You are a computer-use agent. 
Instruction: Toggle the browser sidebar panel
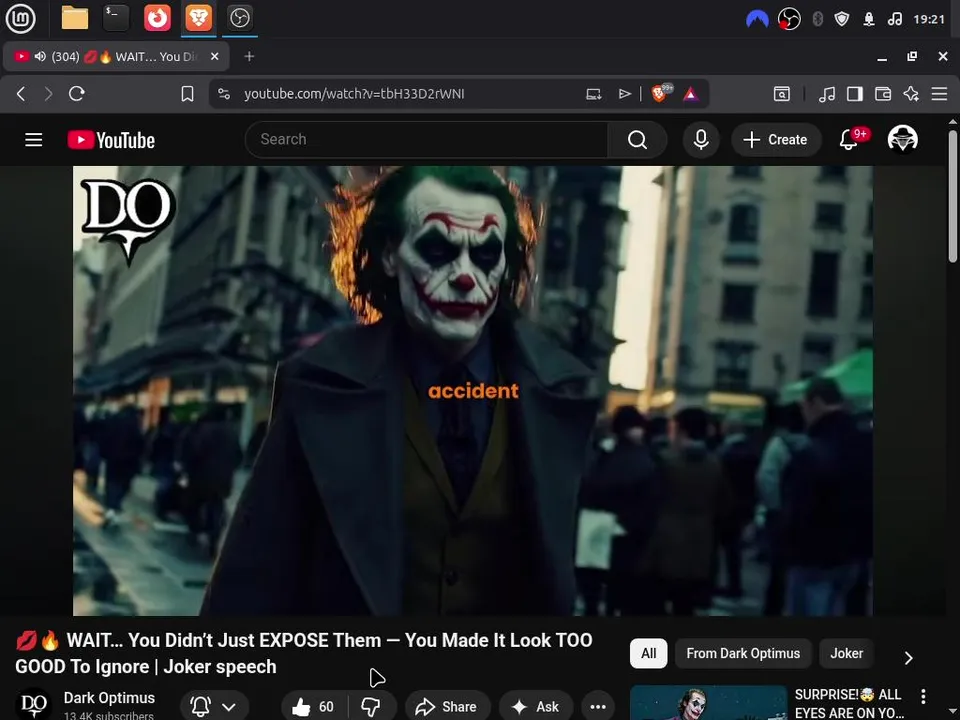point(855,94)
